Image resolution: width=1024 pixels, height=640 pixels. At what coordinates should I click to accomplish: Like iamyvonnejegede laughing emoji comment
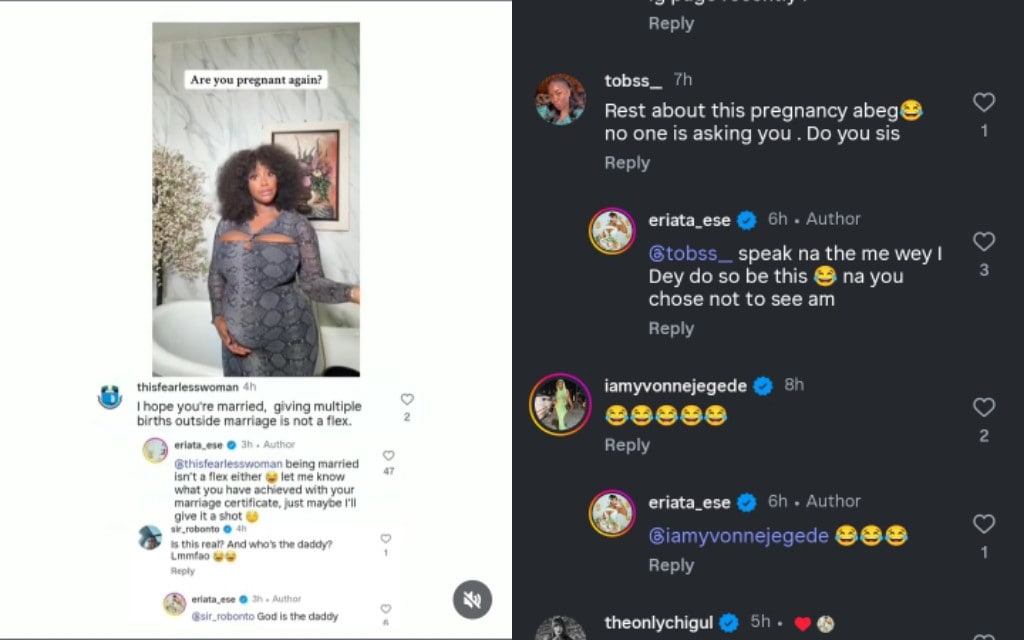(984, 407)
